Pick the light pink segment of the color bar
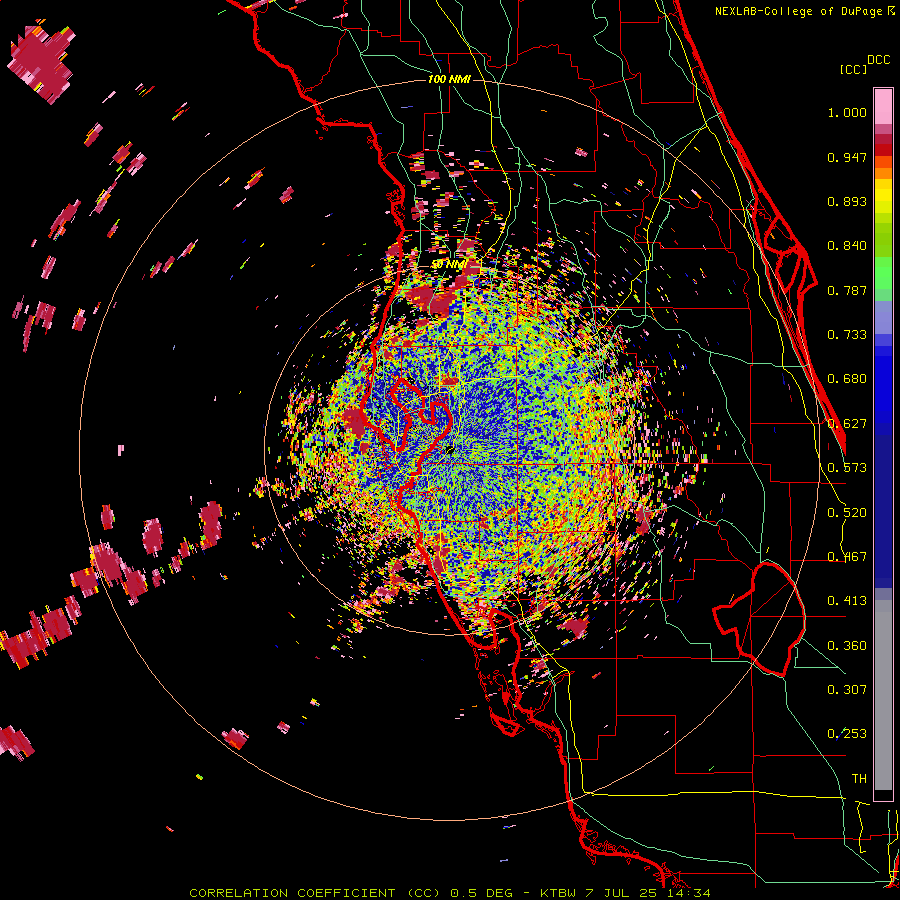The height and width of the screenshot is (900, 900). tap(883, 107)
